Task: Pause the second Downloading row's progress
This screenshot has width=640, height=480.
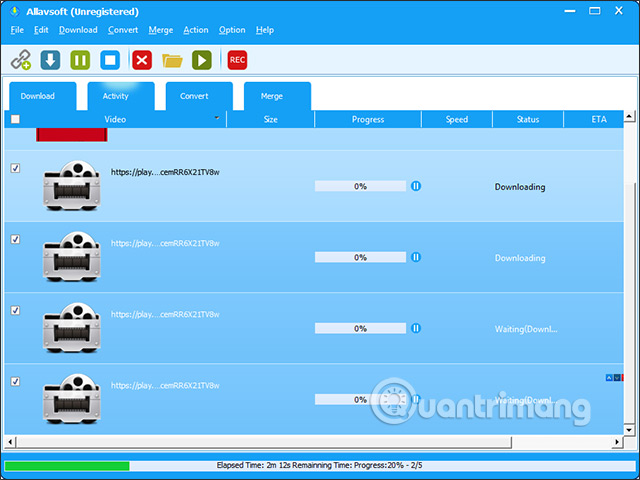Action: point(416,257)
